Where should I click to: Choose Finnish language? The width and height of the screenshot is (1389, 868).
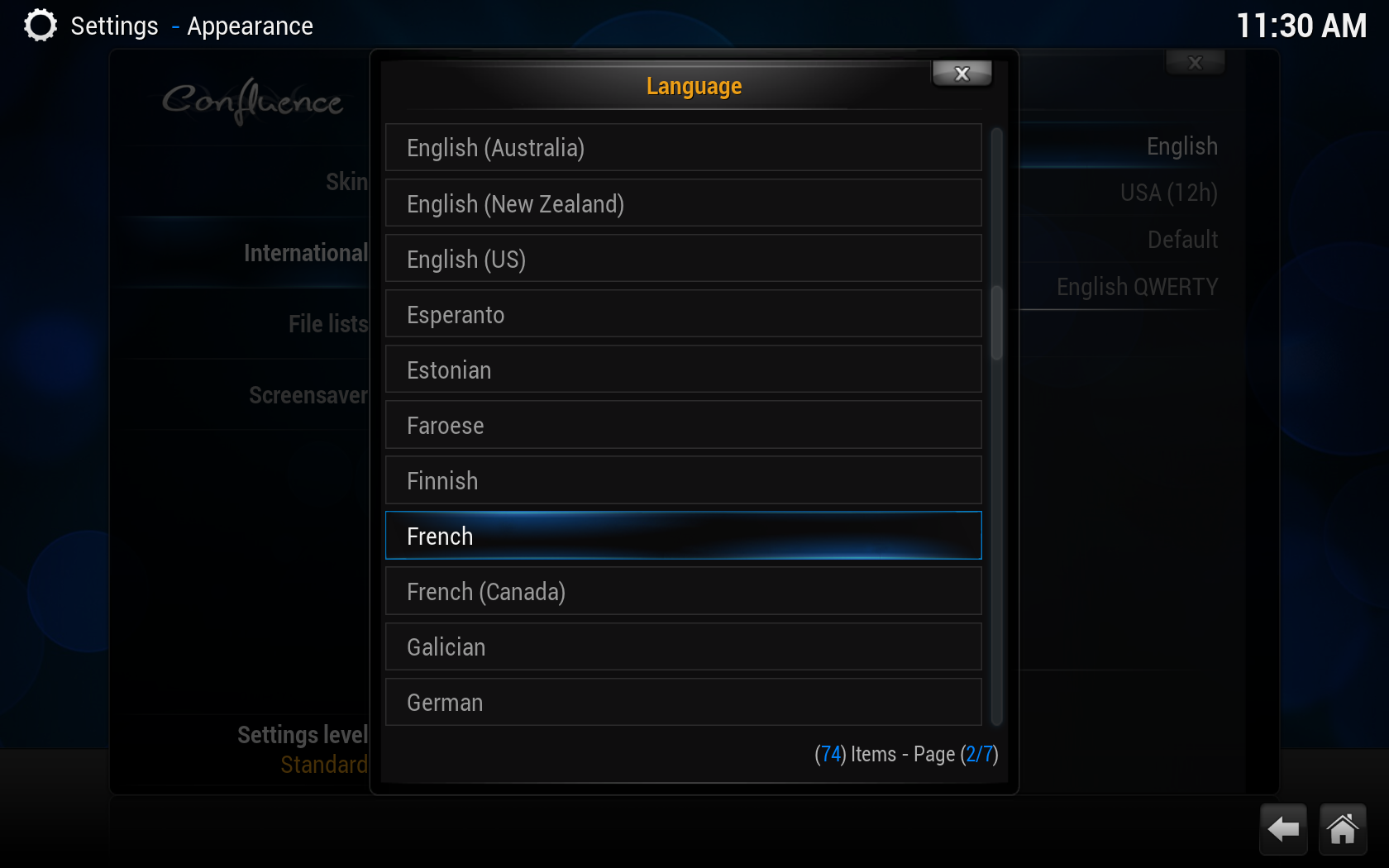(x=684, y=480)
